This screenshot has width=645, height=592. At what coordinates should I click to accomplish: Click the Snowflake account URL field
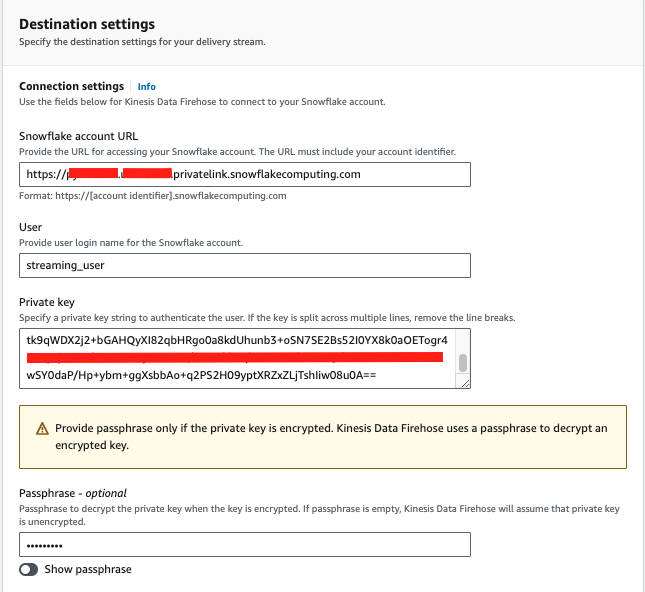coord(244,174)
